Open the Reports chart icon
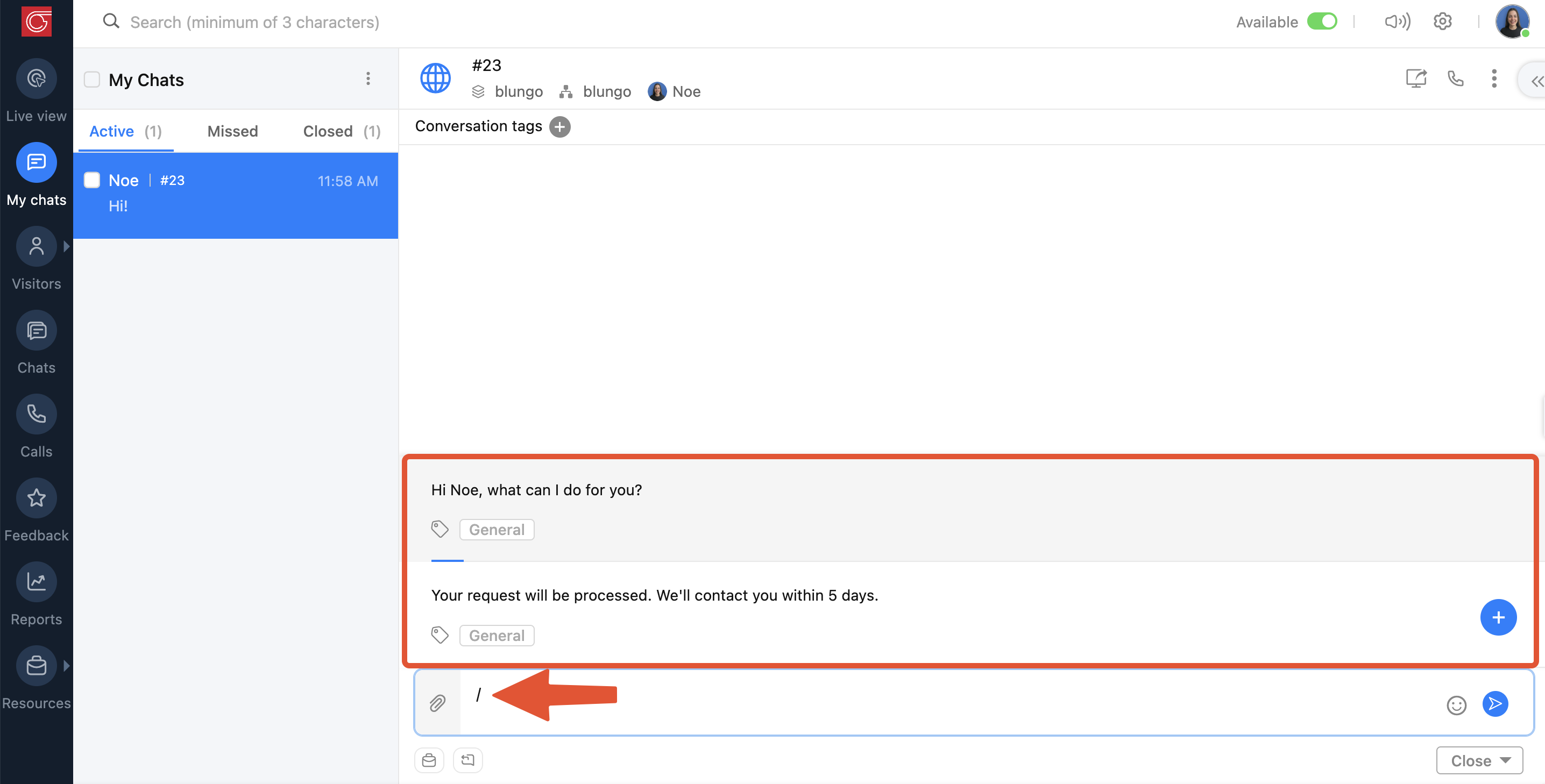 36,582
